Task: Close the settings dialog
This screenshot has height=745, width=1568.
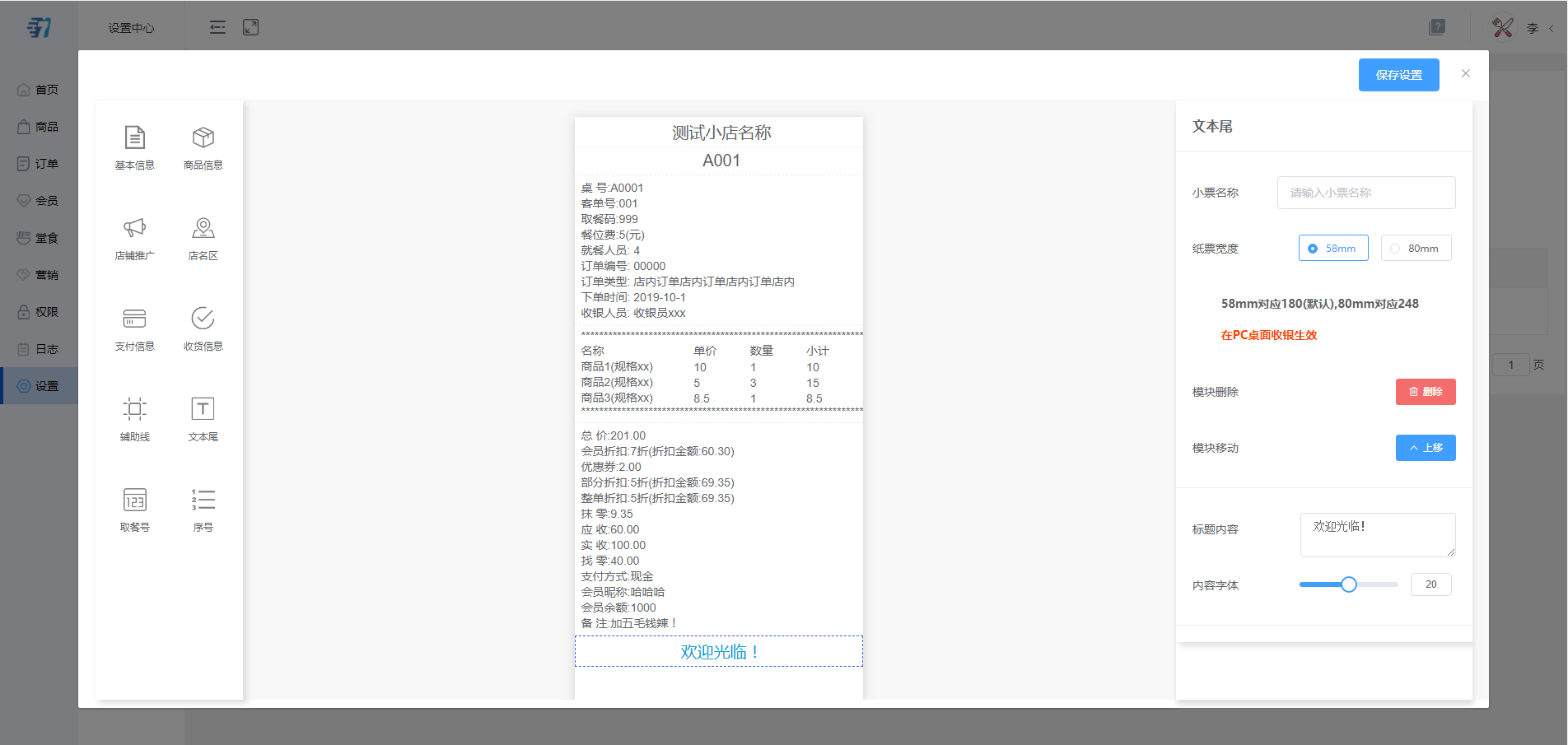Action: pyautogui.click(x=1466, y=73)
